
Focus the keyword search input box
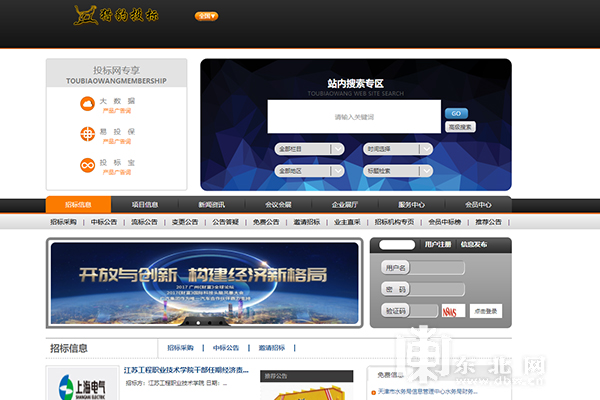[x=354, y=117]
